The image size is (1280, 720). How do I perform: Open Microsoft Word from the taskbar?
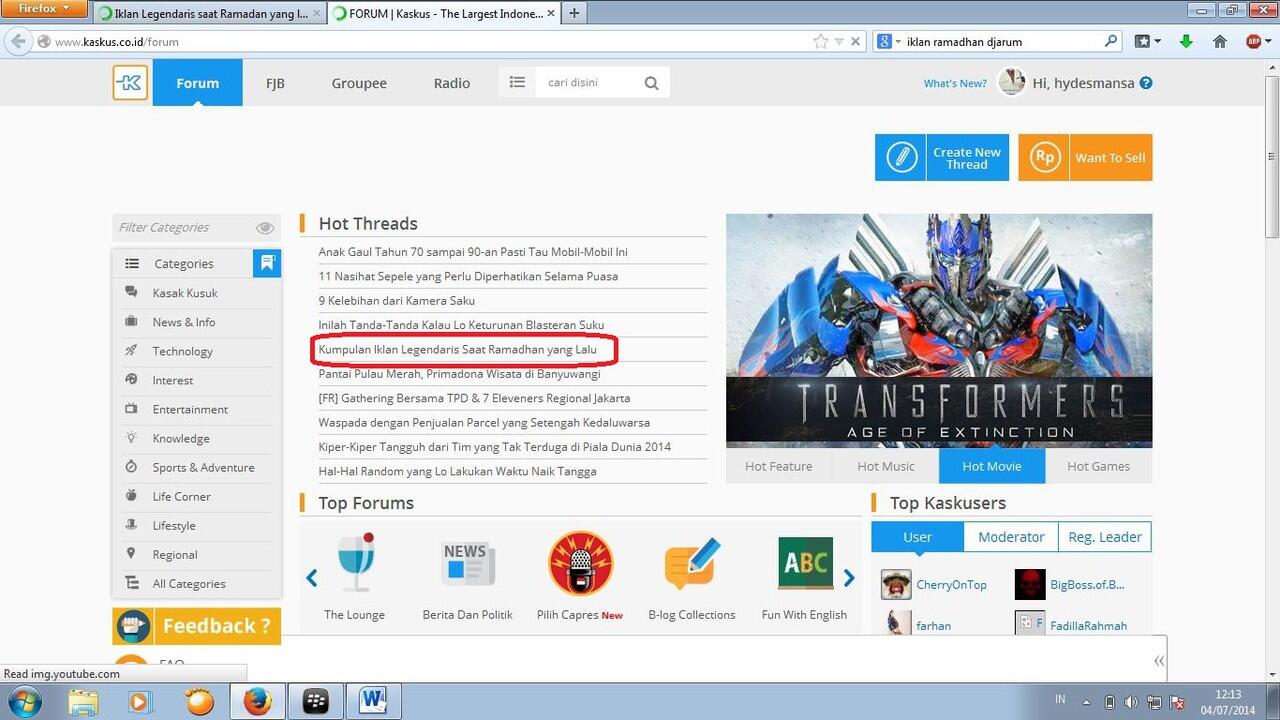(x=373, y=701)
